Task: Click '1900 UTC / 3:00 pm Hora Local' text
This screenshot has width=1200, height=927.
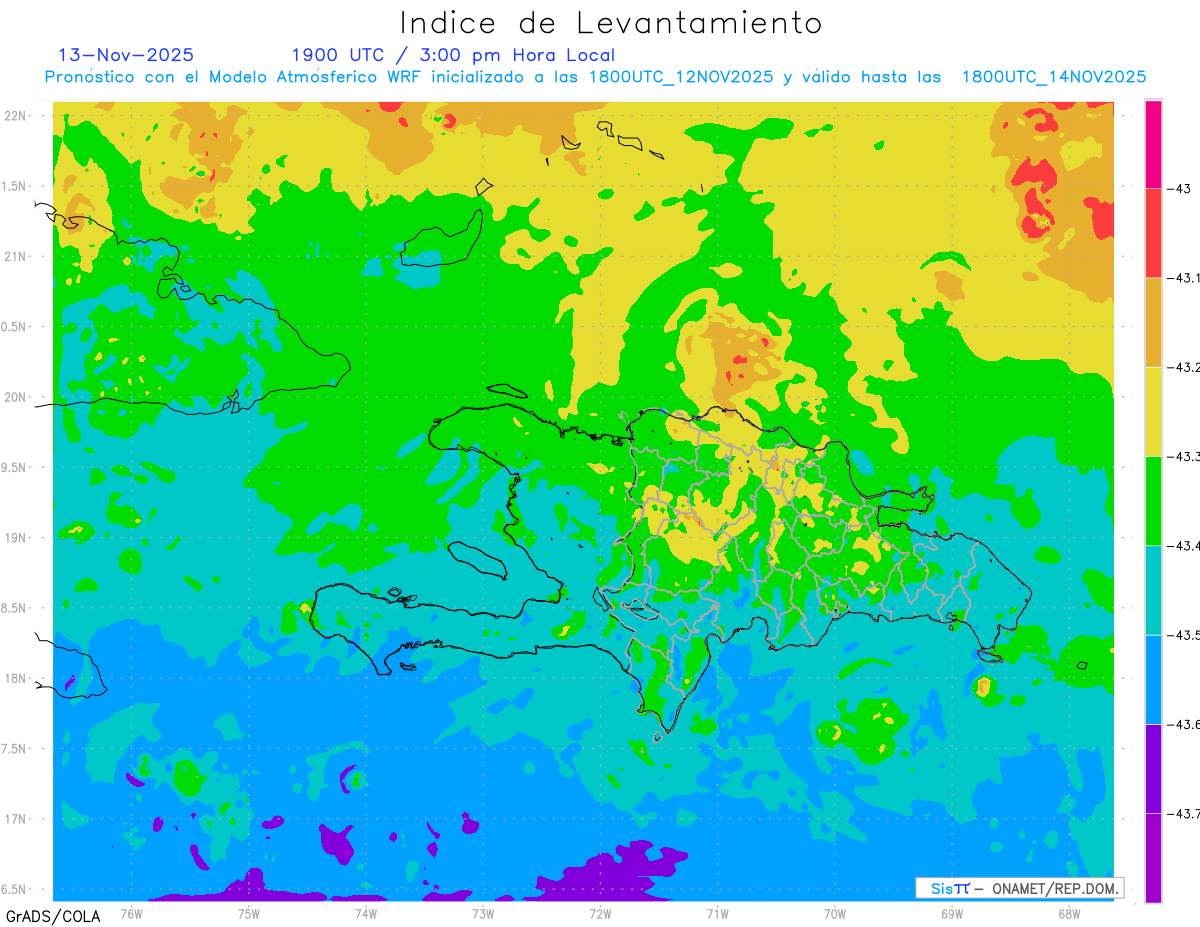Action: [x=453, y=55]
